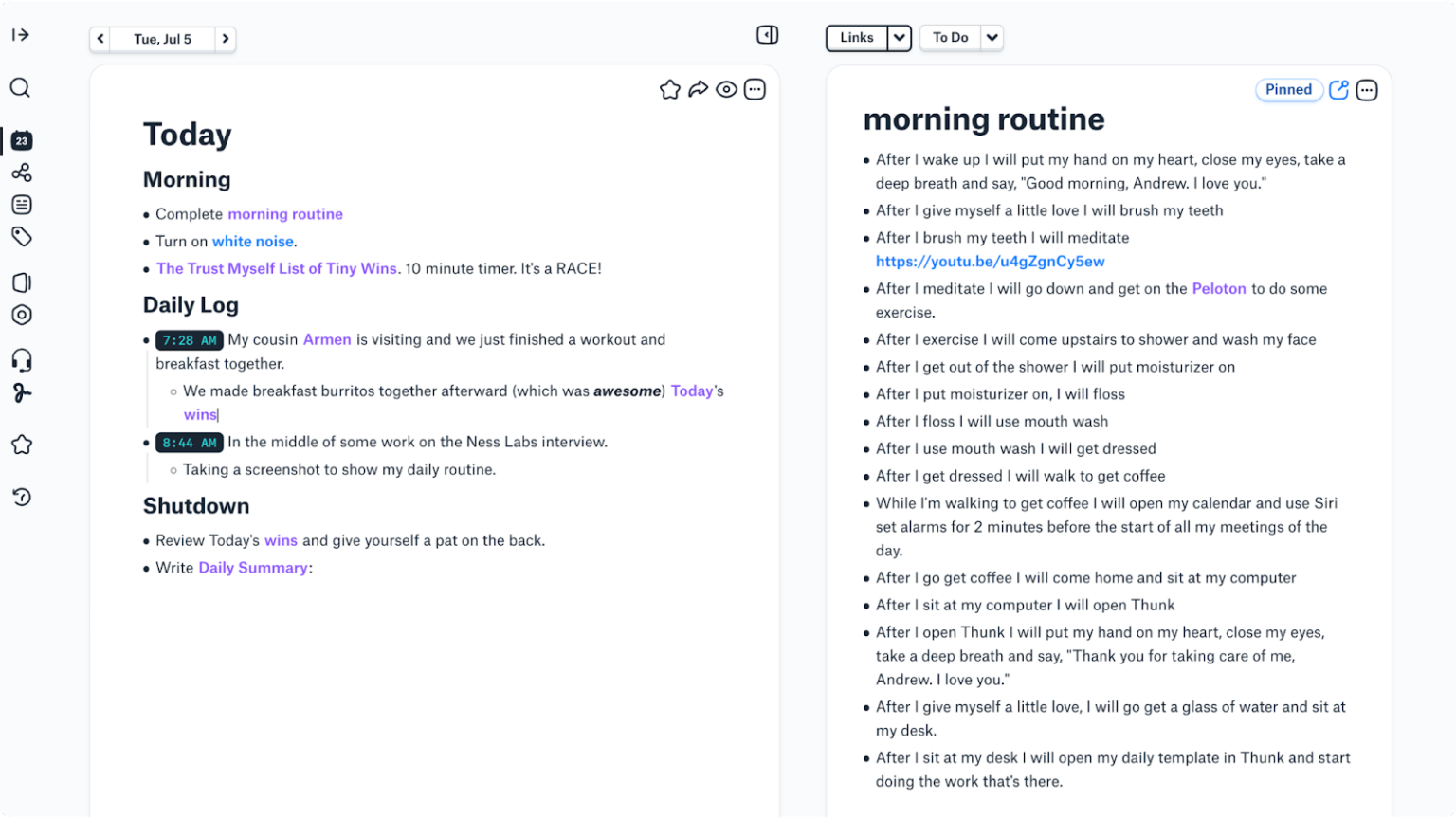Open today's note via the calendar icon
Image resolution: width=1456 pixels, height=818 pixels.
coord(21,140)
